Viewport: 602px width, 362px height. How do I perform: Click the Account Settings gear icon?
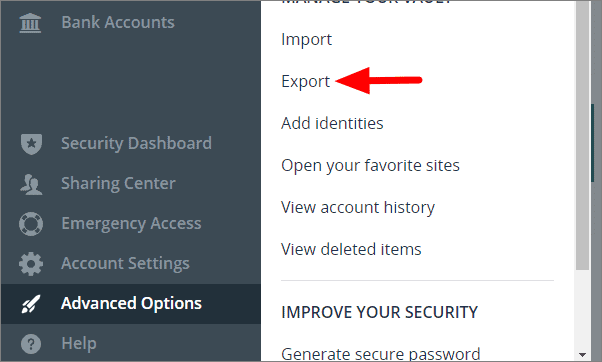pyautogui.click(x=31, y=264)
